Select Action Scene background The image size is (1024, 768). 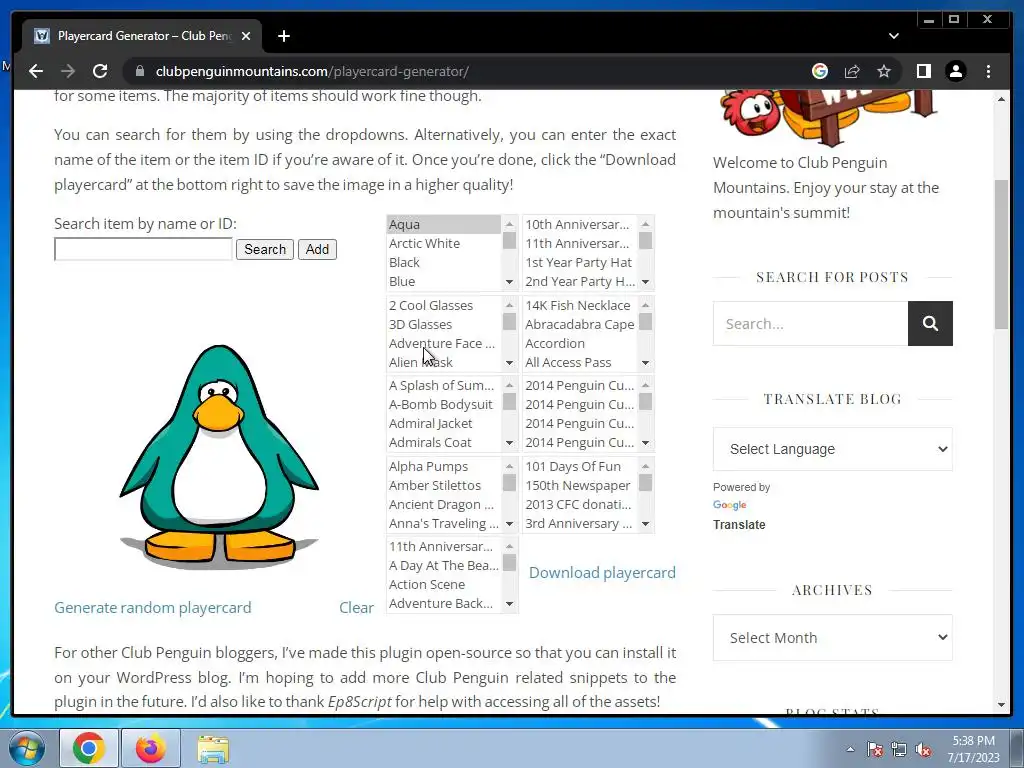pos(443,584)
